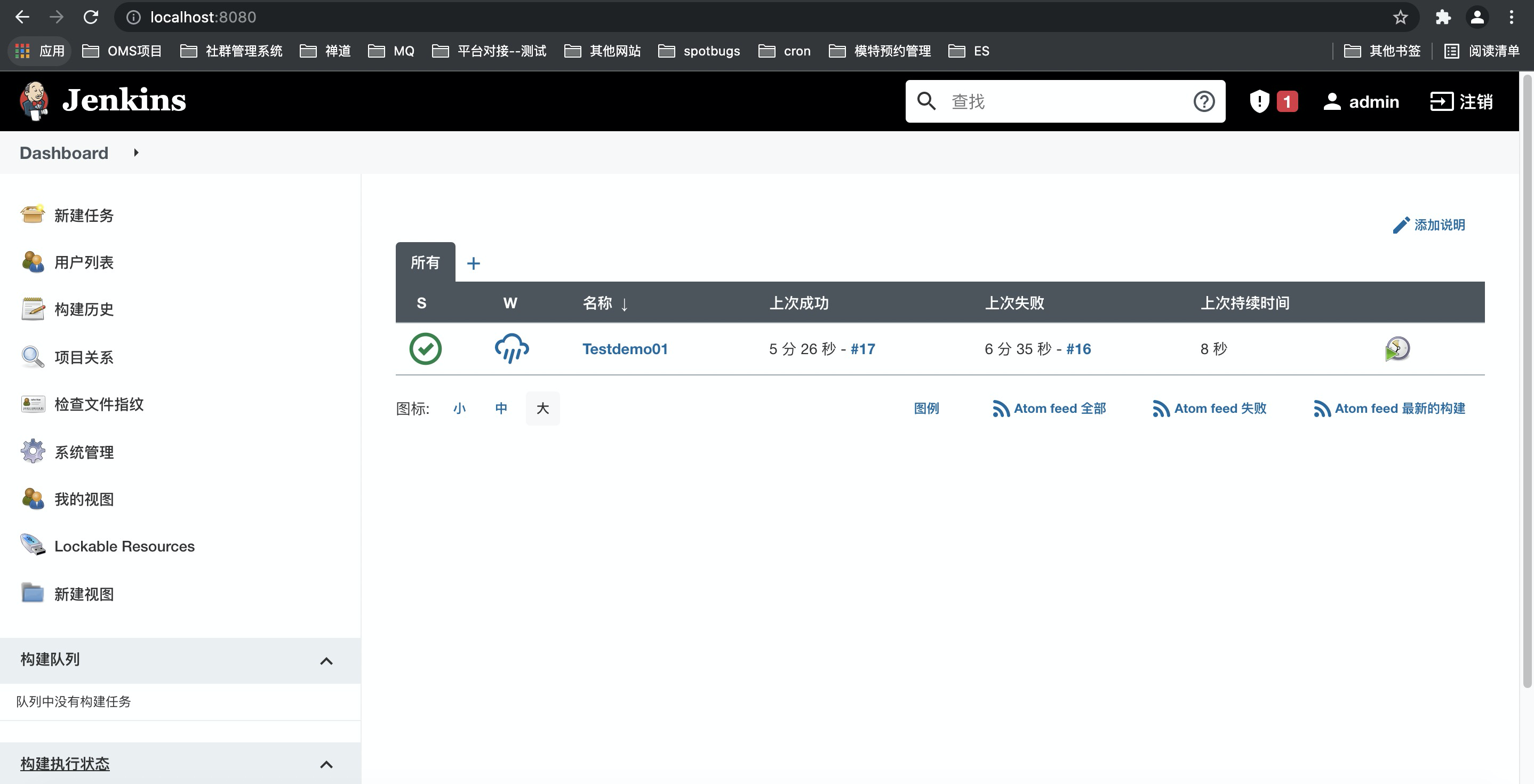The height and width of the screenshot is (784, 1534).
Task: Select large icon size 大
Action: click(542, 409)
